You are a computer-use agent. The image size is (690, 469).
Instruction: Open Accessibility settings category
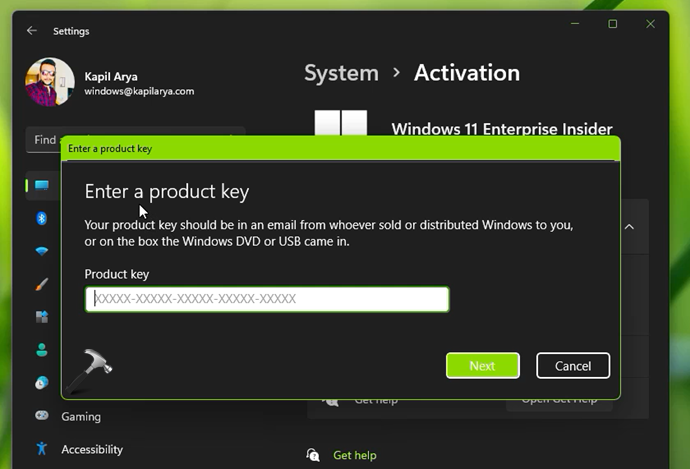pos(92,449)
